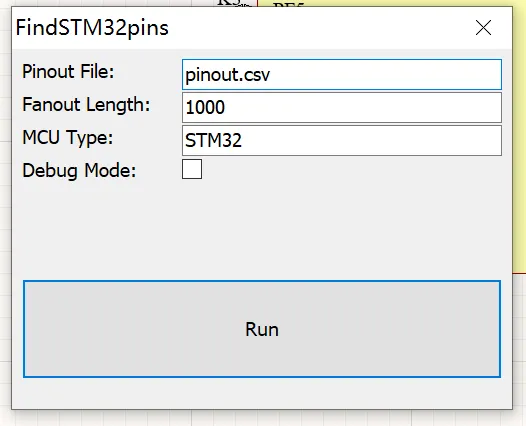The height and width of the screenshot is (426, 526).
Task: Click schematic grid beneath the dialog
Action: click(x=262, y=419)
